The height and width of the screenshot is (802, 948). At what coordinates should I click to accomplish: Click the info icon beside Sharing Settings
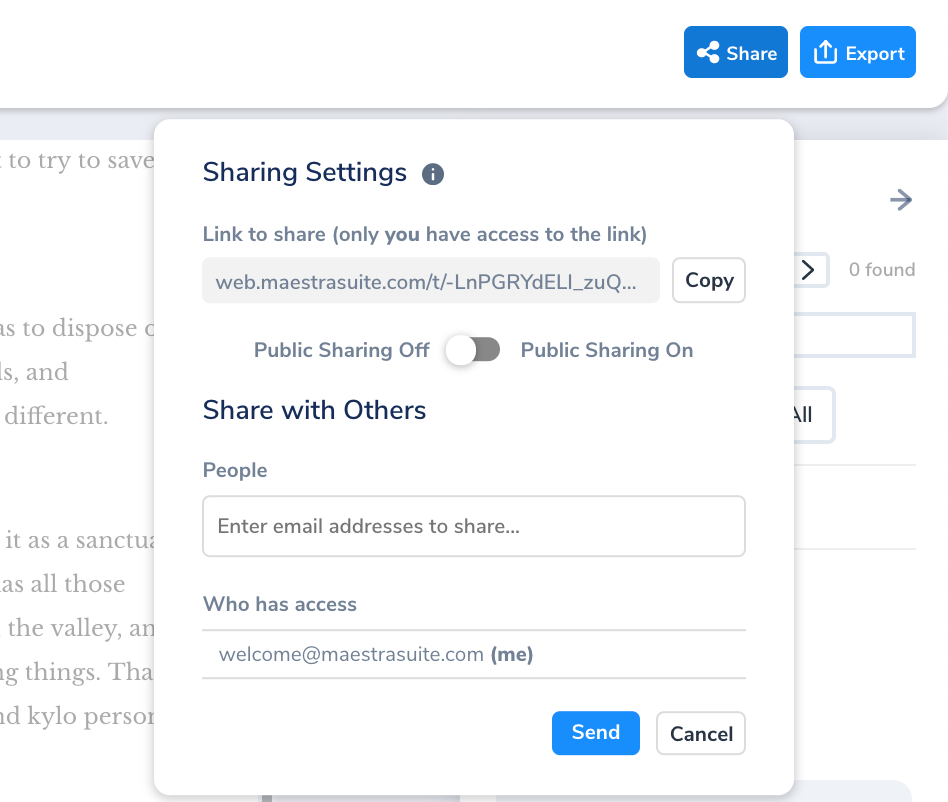(x=433, y=174)
